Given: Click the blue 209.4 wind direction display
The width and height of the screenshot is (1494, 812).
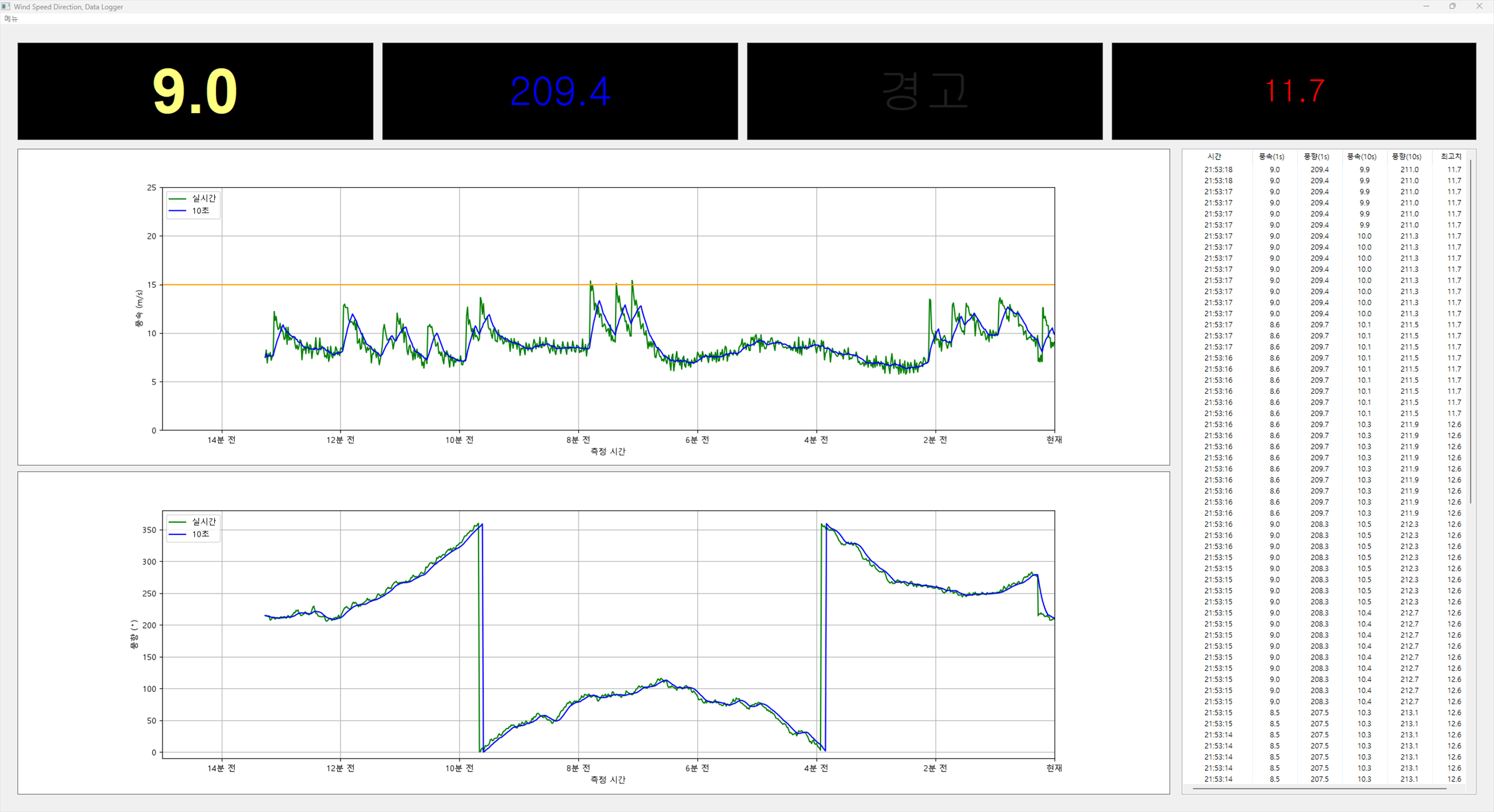Looking at the screenshot, I should pyautogui.click(x=560, y=91).
